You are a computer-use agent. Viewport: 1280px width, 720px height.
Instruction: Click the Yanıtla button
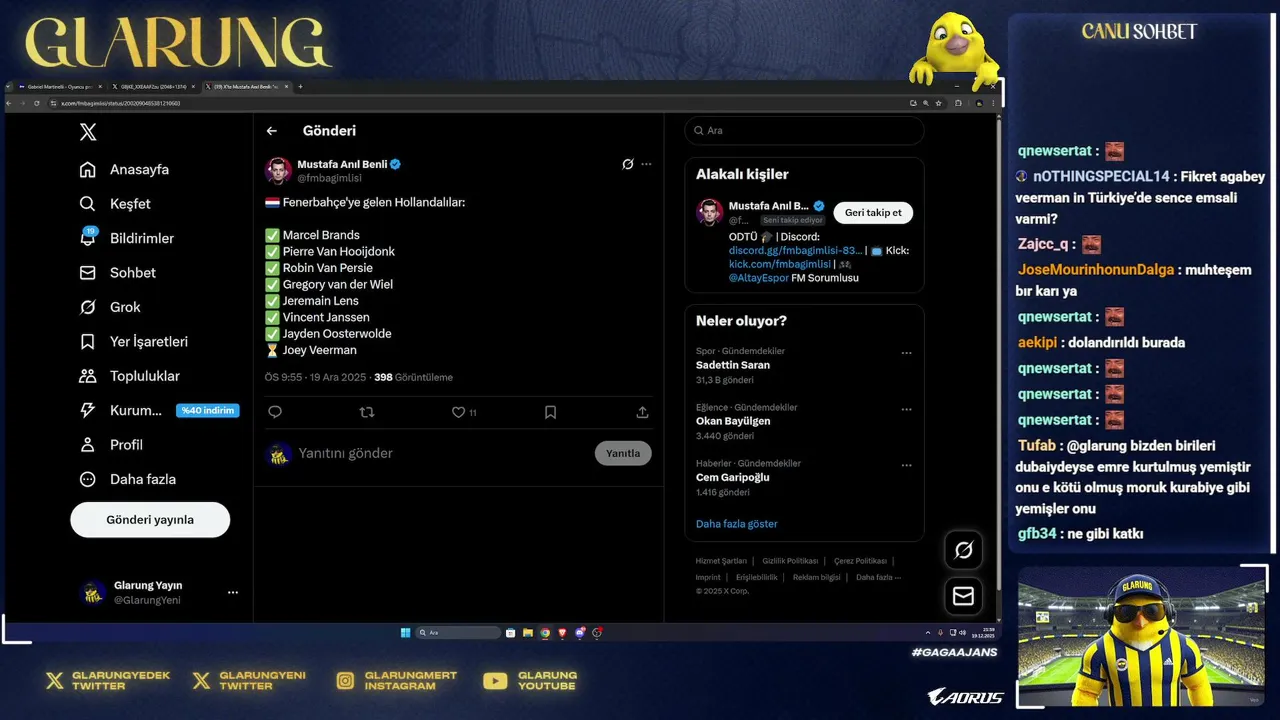[623, 454]
